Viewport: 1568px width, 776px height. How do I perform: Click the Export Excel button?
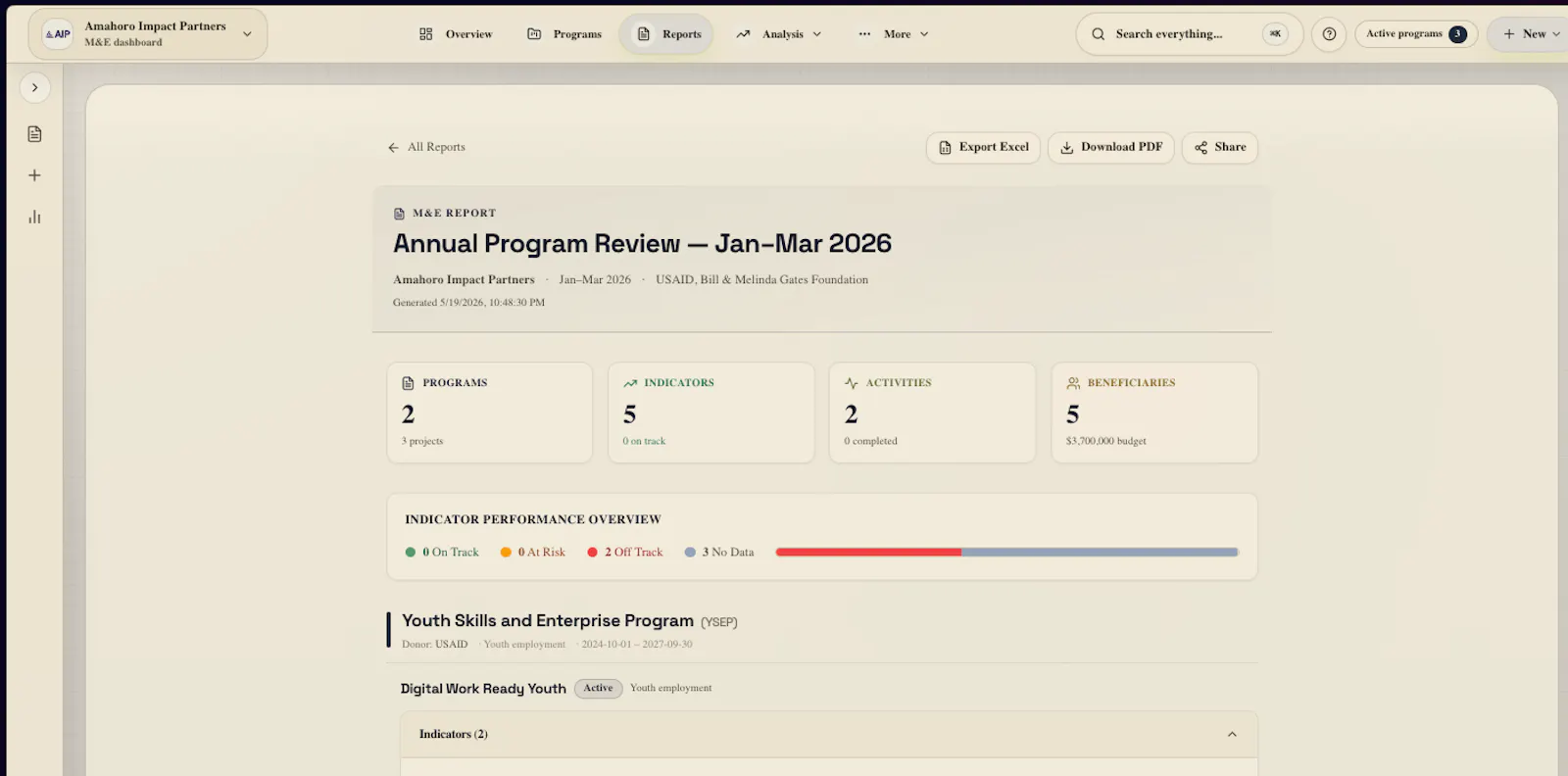tap(983, 148)
